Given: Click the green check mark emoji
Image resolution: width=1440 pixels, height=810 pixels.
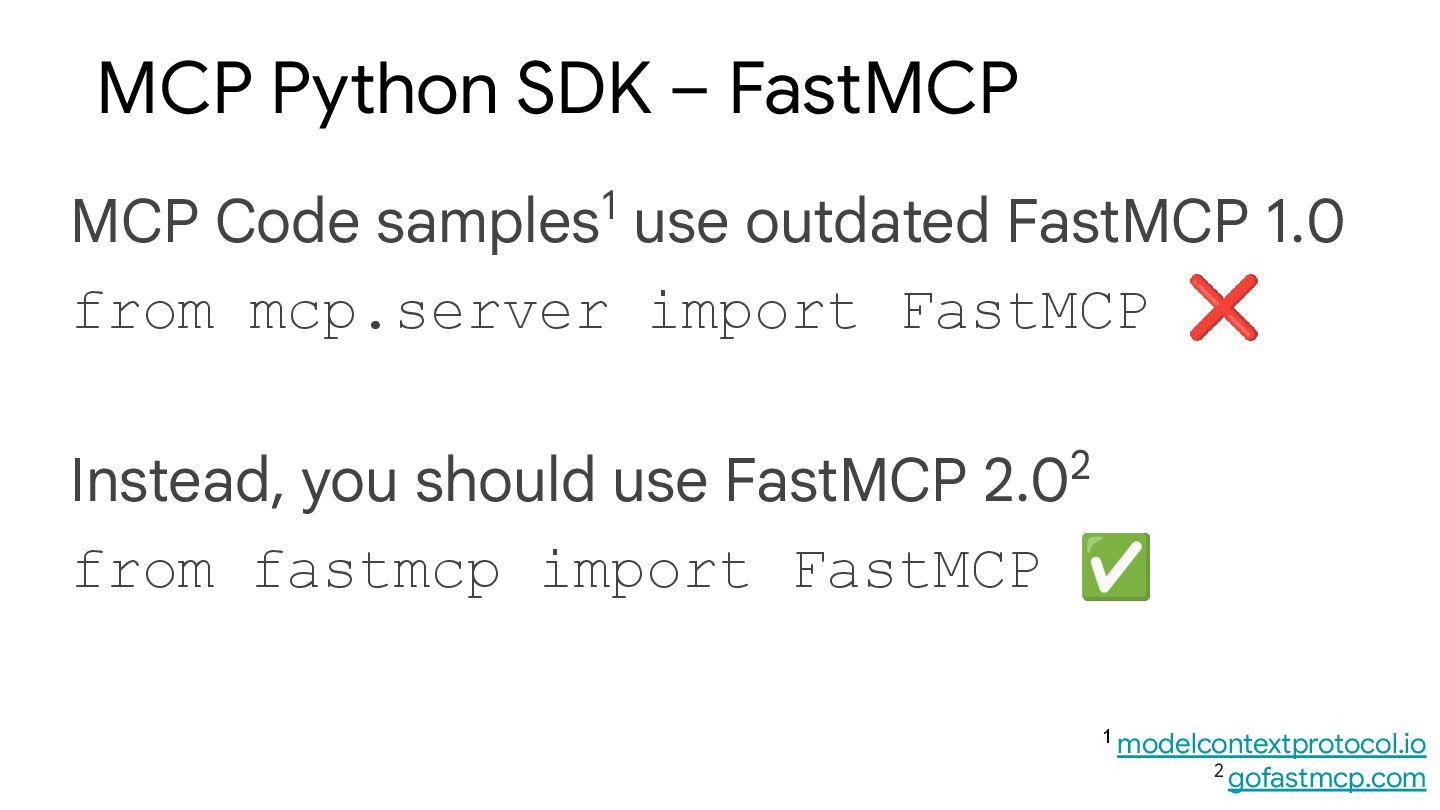Looking at the screenshot, I should click(1116, 567).
